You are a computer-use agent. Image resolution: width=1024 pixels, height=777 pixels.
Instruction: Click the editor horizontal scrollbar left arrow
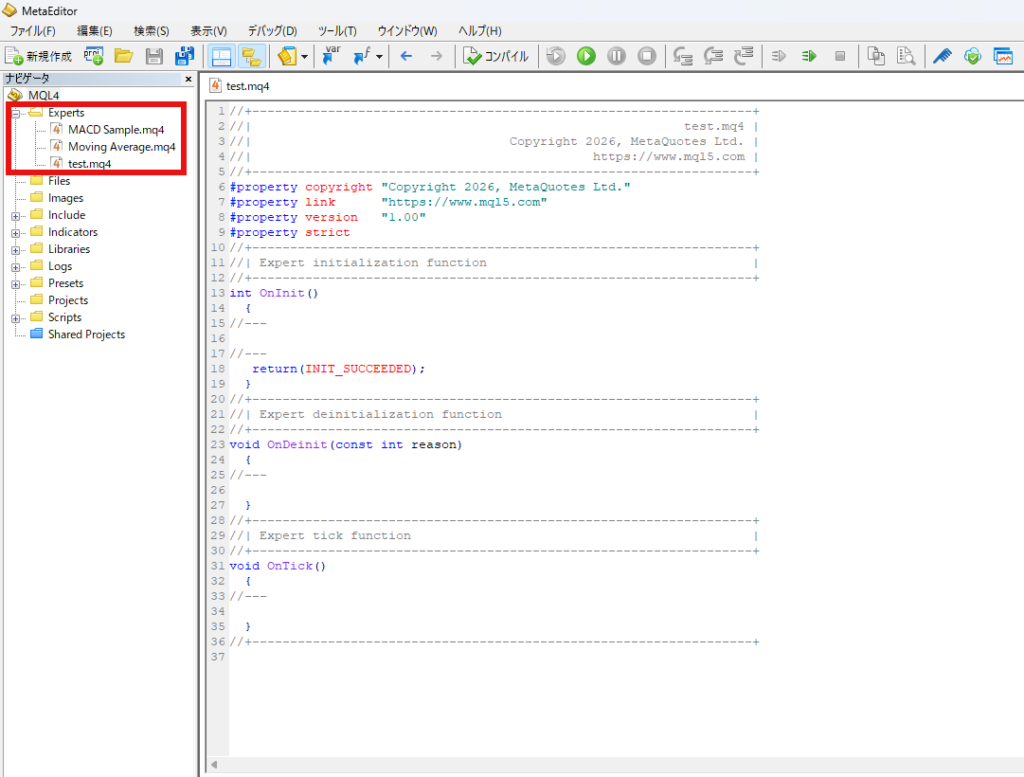[214, 765]
